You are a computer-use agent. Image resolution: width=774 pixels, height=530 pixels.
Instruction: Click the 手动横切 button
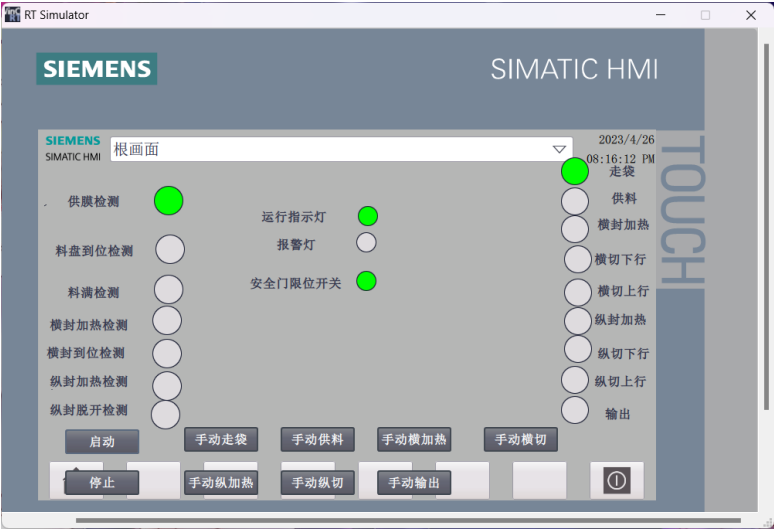click(521, 439)
